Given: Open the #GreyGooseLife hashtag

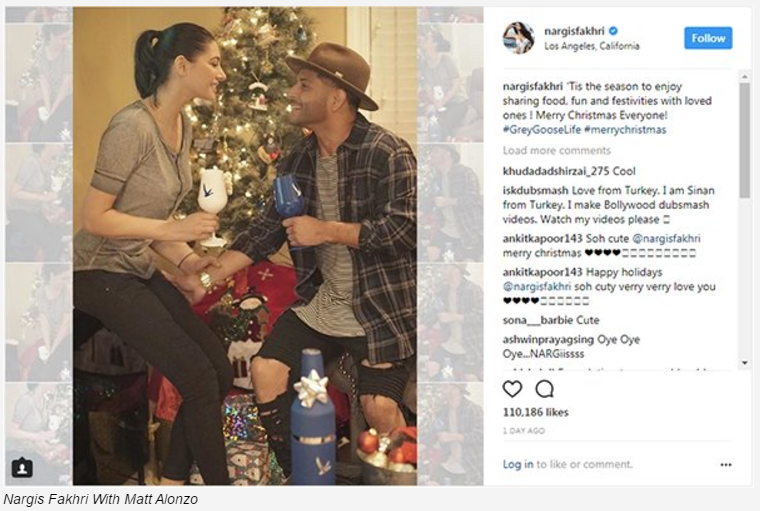Looking at the screenshot, I should [541, 129].
